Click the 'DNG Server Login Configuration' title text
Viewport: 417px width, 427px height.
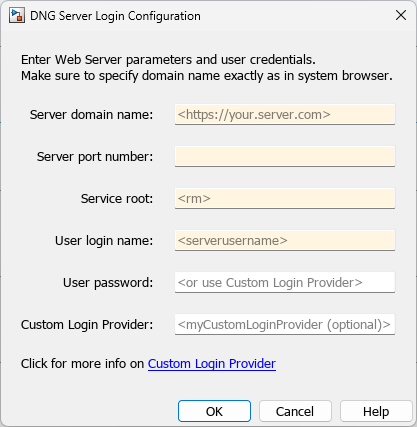[x=115, y=16]
